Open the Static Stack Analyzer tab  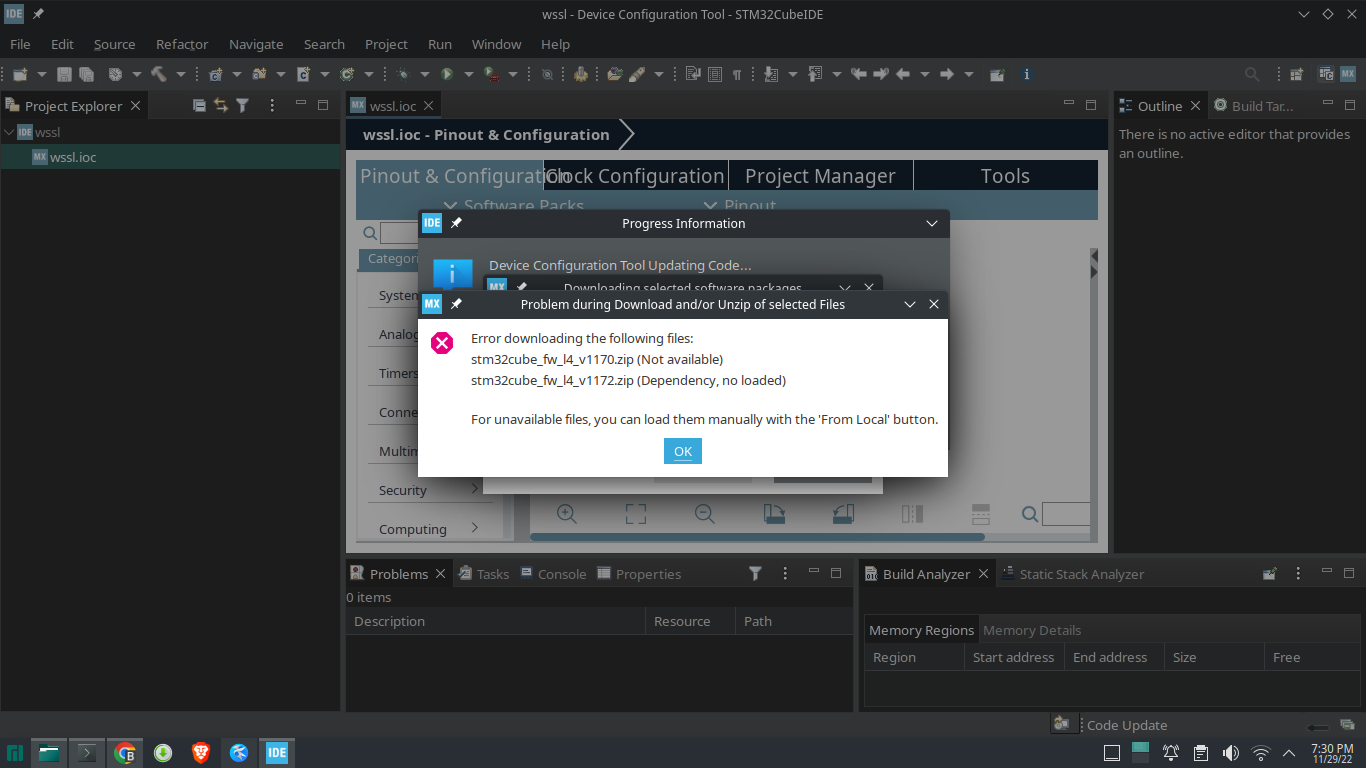[x=1080, y=574]
